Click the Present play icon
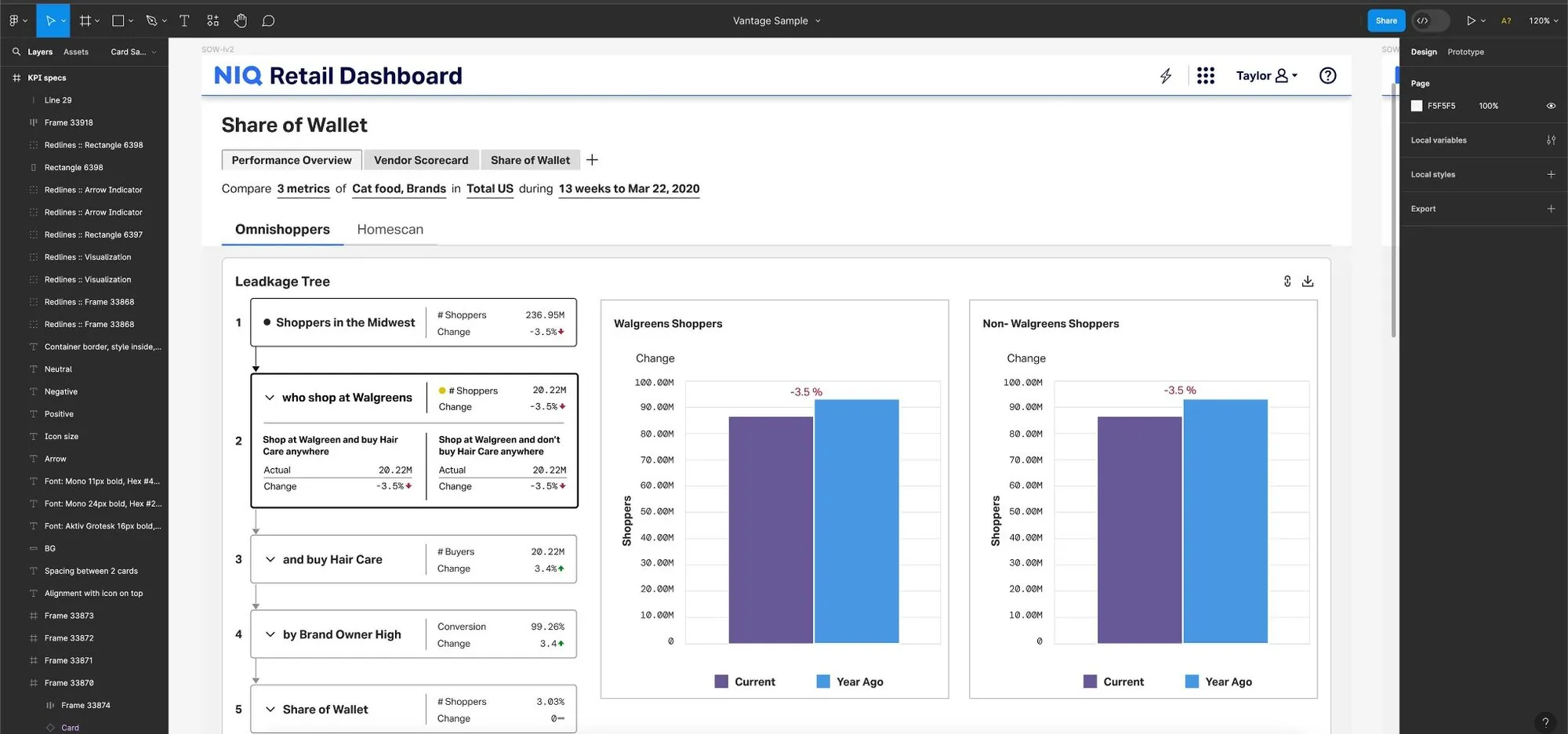1568x734 pixels. click(x=1471, y=20)
